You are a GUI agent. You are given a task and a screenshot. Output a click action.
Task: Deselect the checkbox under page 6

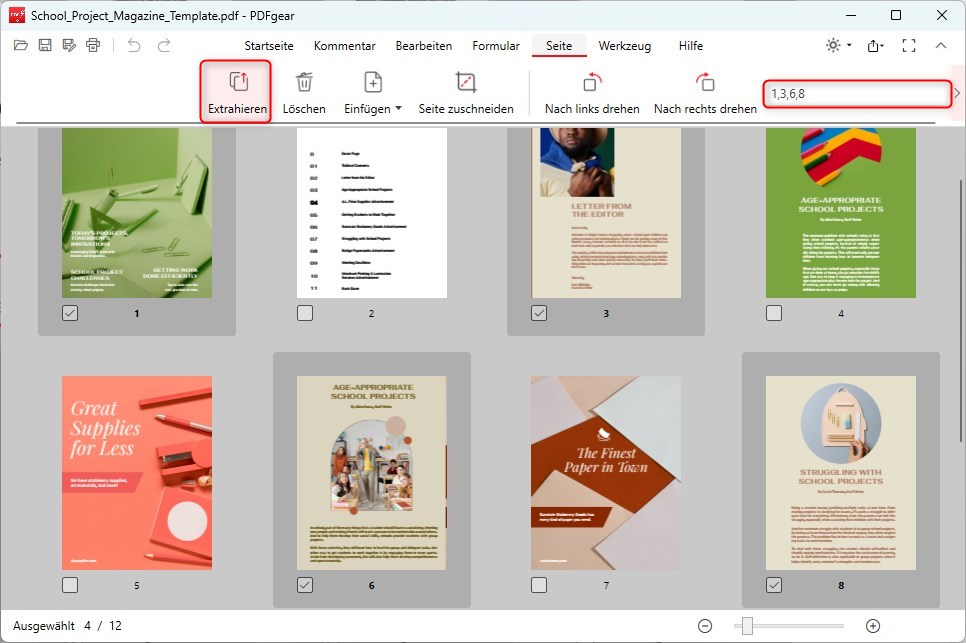click(304, 586)
